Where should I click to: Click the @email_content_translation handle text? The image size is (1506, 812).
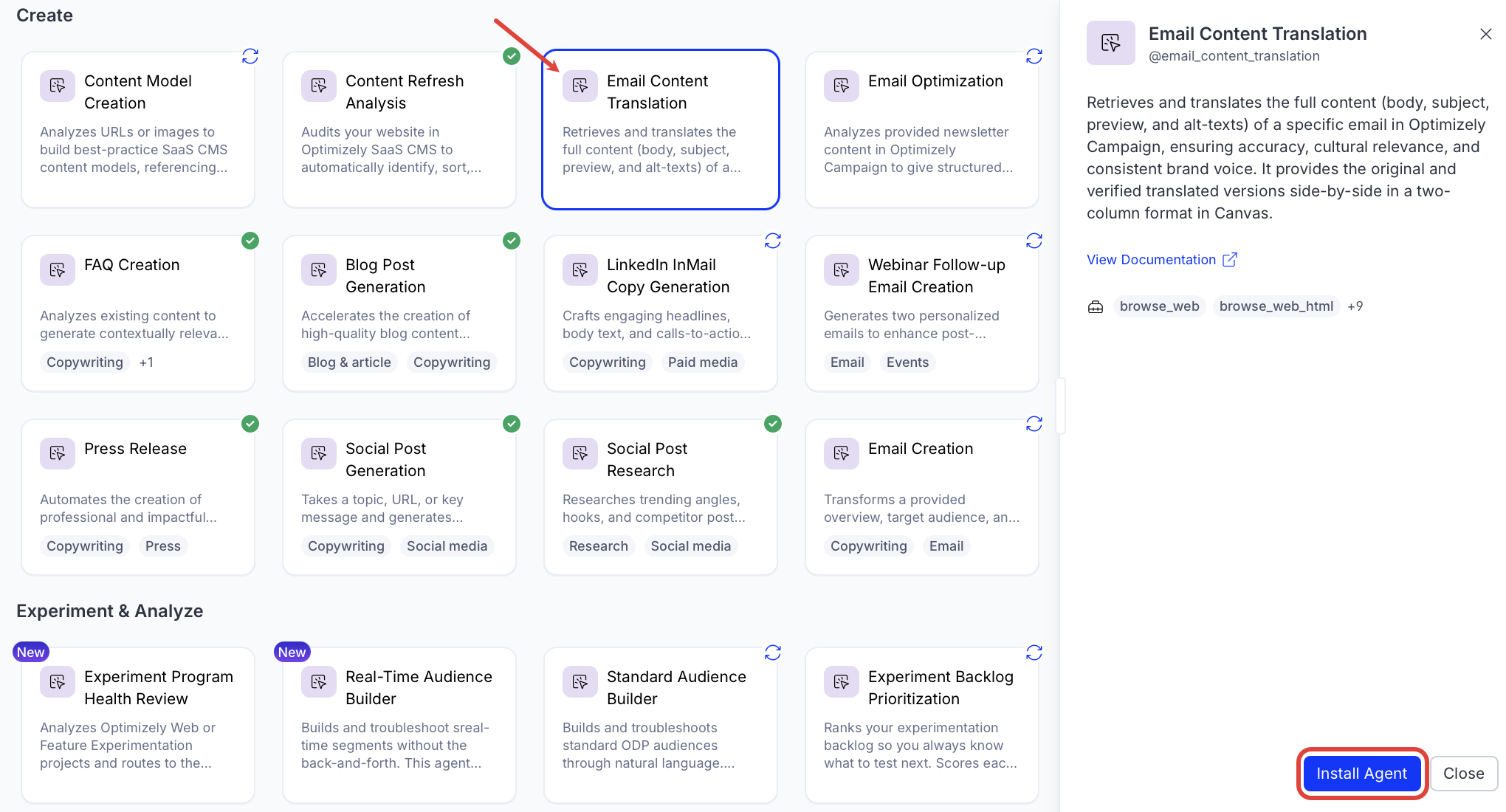(x=1234, y=56)
